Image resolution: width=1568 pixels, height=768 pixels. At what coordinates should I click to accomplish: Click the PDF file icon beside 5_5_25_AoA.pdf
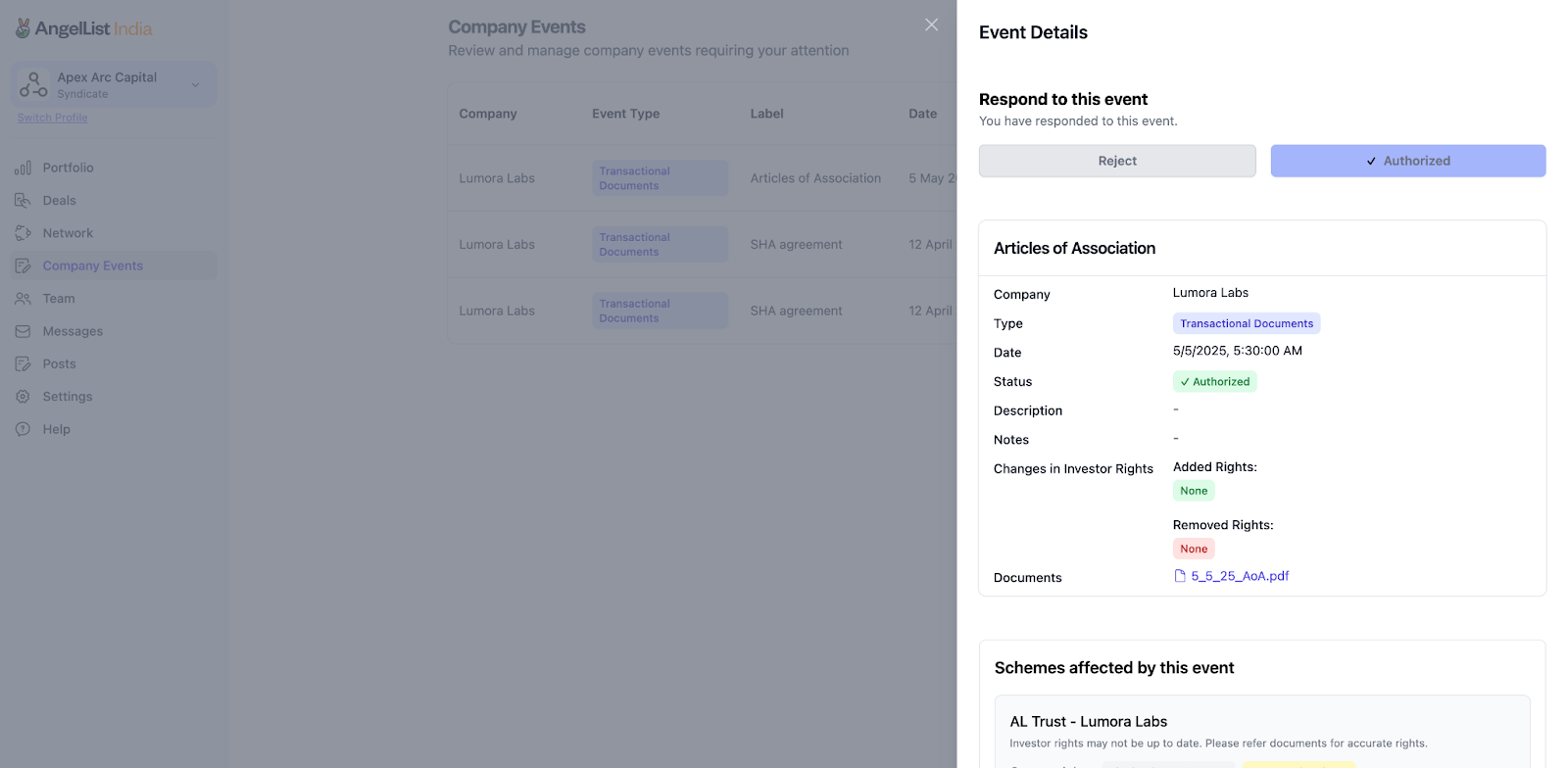click(1180, 576)
